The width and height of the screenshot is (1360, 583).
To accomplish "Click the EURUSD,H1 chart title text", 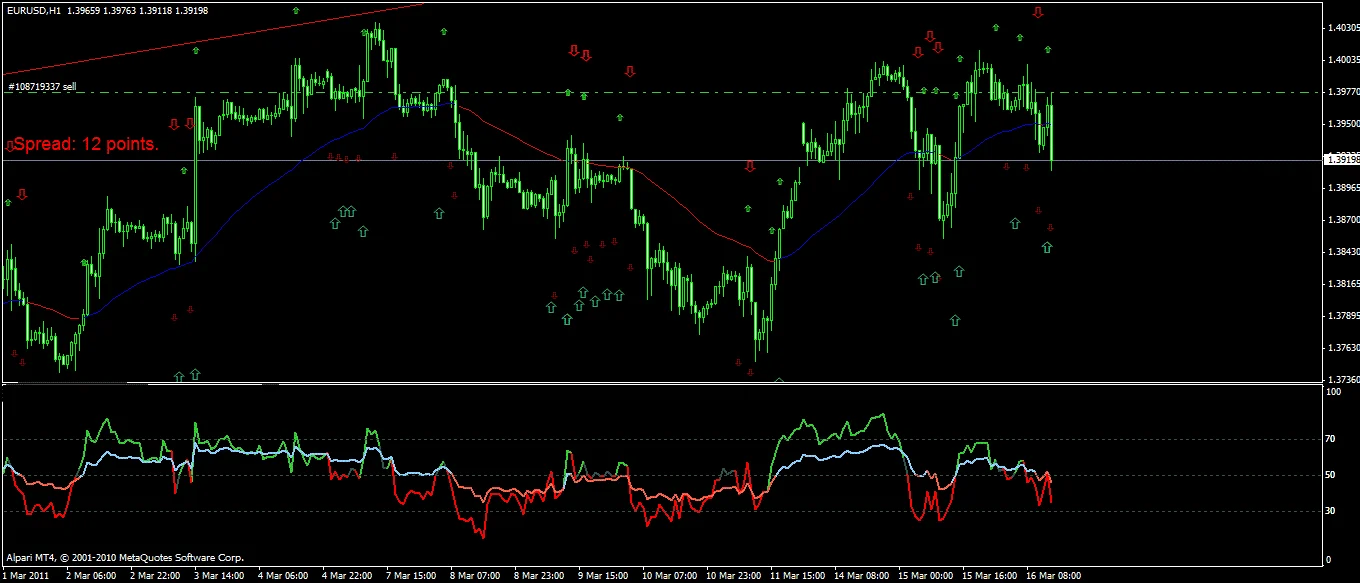I will point(35,11).
